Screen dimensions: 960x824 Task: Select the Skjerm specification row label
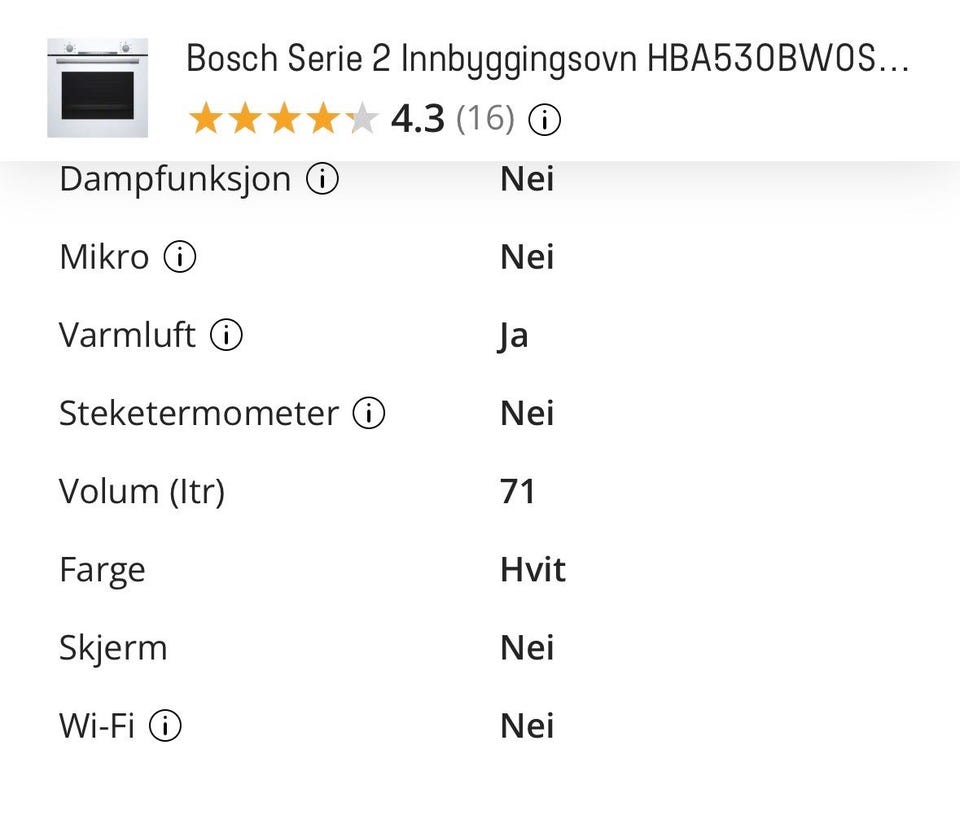[x=113, y=648]
